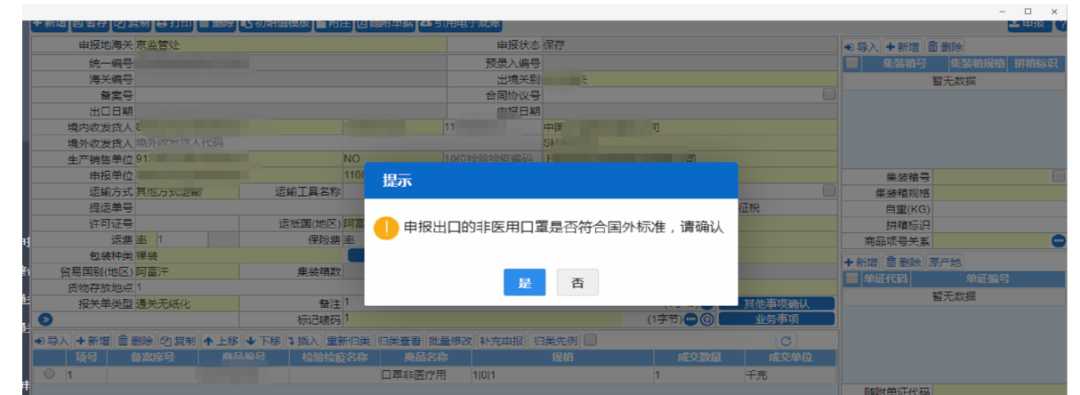Click 原产地 button in documents panel
The height and width of the screenshot is (395, 1080).
coord(944,263)
